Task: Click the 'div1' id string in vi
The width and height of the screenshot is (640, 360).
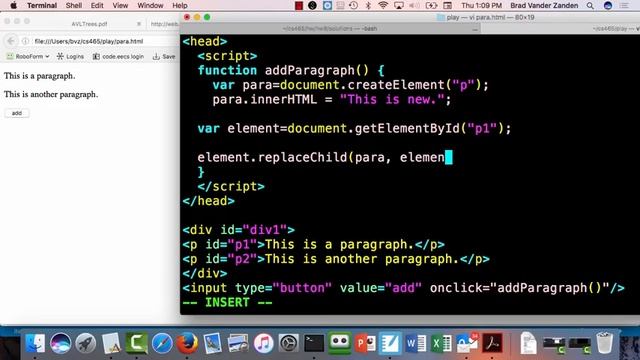Action: pyautogui.click(x=265, y=230)
